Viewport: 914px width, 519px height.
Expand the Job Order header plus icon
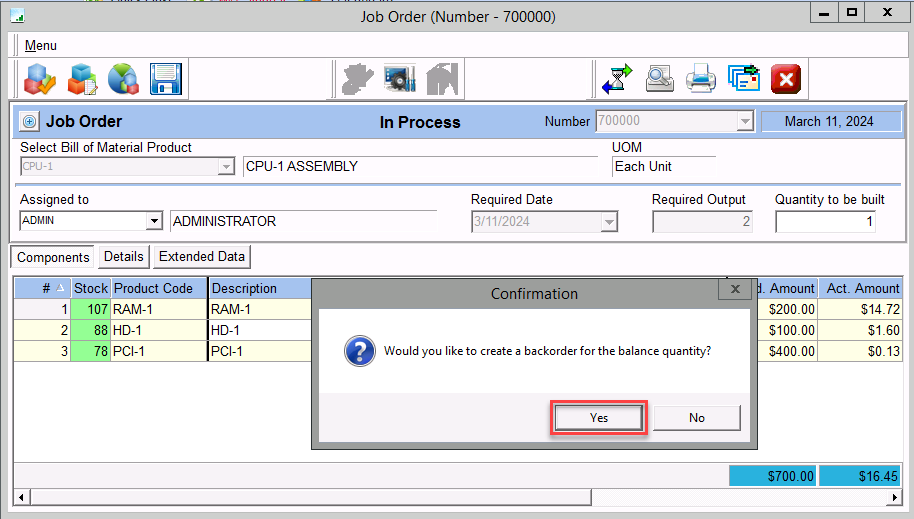pos(29,122)
